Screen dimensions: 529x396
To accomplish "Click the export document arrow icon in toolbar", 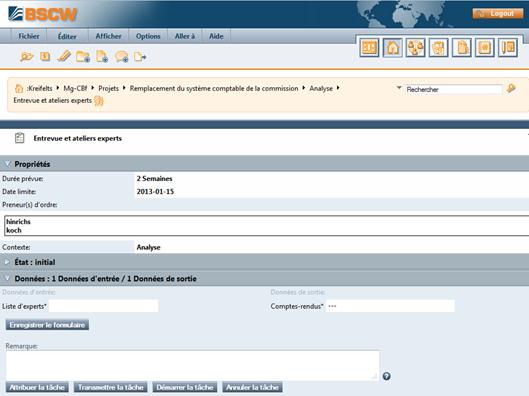I will click(x=140, y=57).
